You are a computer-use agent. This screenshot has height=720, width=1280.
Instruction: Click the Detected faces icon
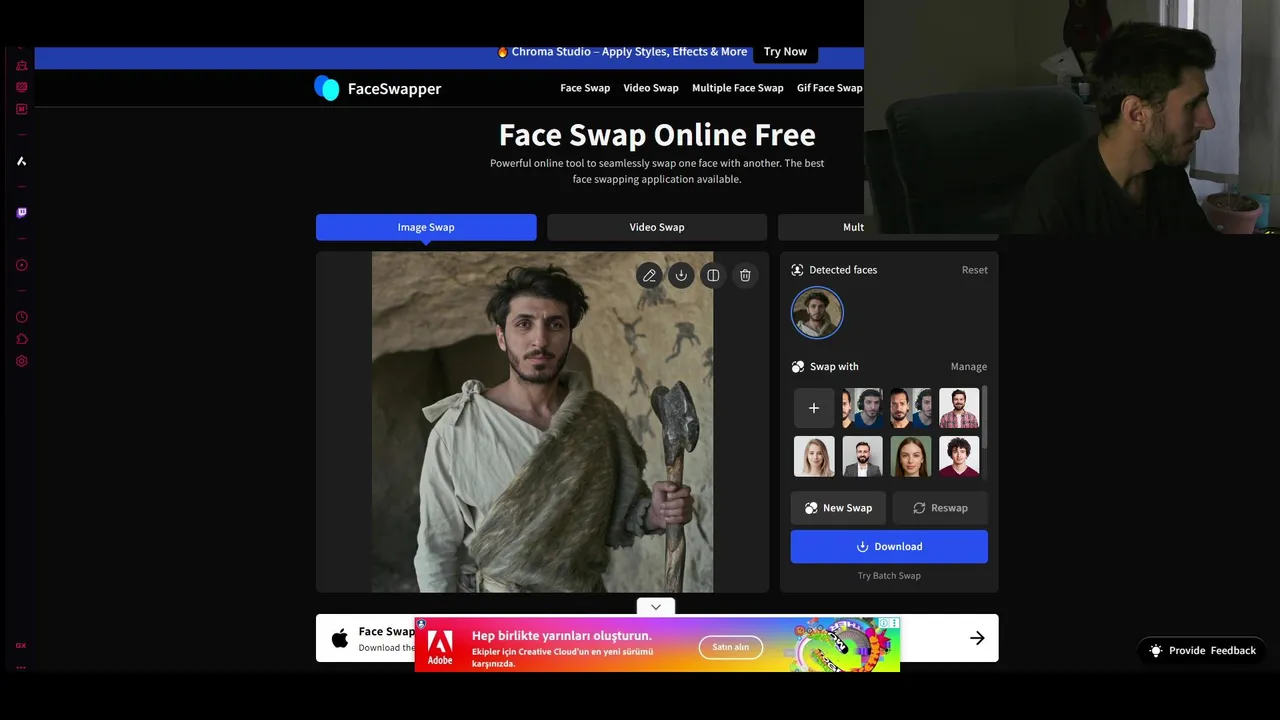point(797,270)
